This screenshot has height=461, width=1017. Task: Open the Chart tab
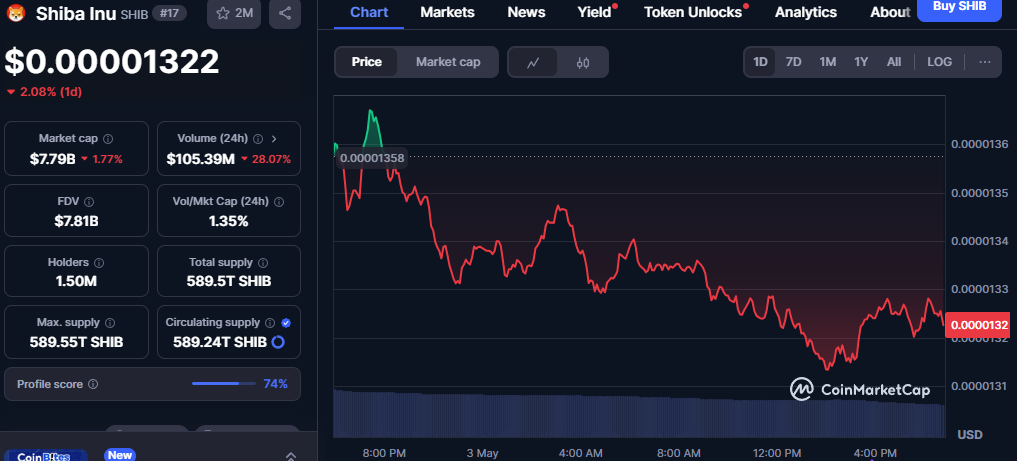[x=369, y=12]
